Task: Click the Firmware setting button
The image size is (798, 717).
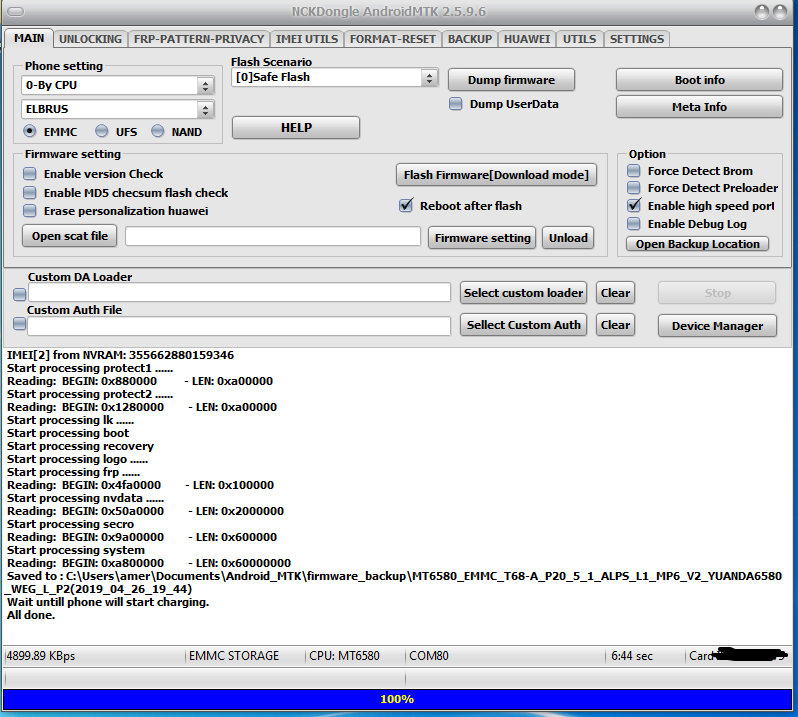Action: 482,238
